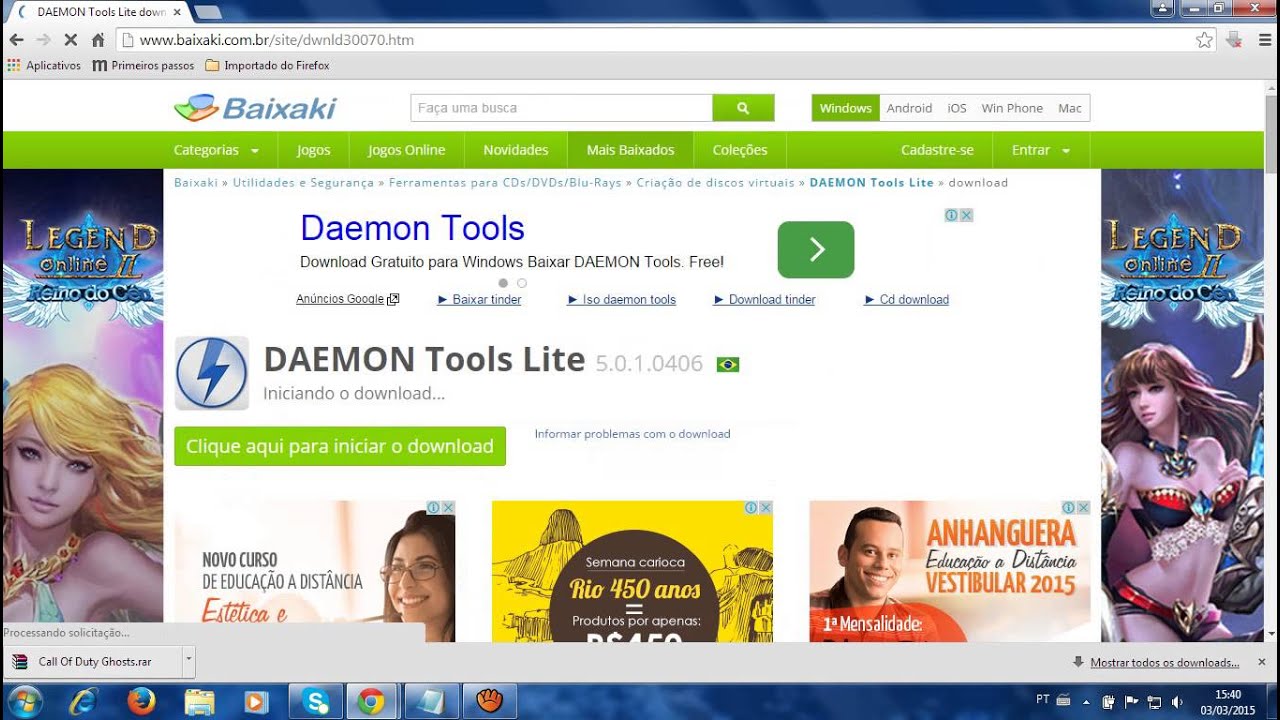This screenshot has height=720, width=1280.
Task: Click Clique aqui para iniciar o download
Action: pyautogui.click(x=340, y=446)
